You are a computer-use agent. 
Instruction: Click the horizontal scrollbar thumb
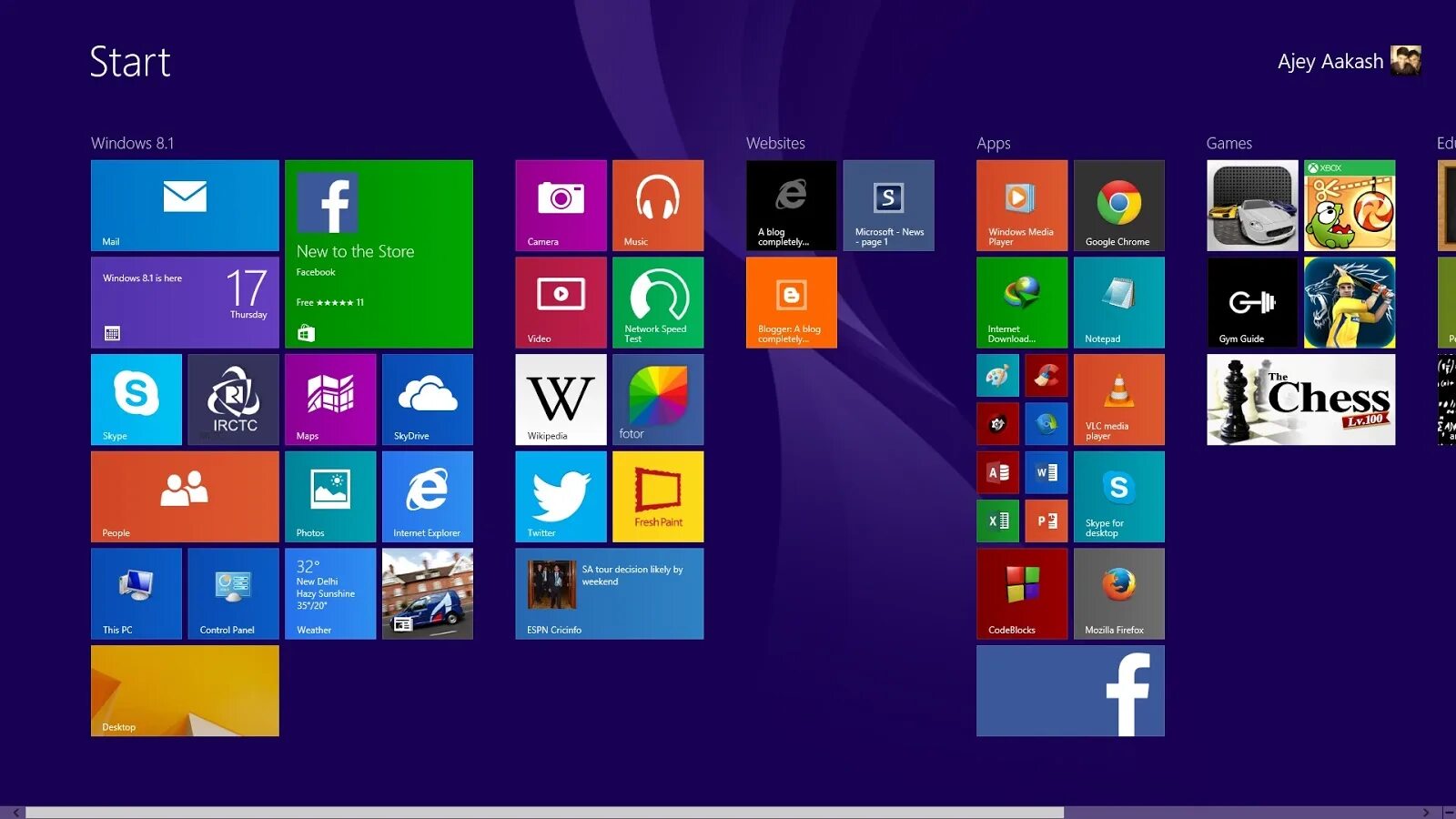[x=545, y=812]
